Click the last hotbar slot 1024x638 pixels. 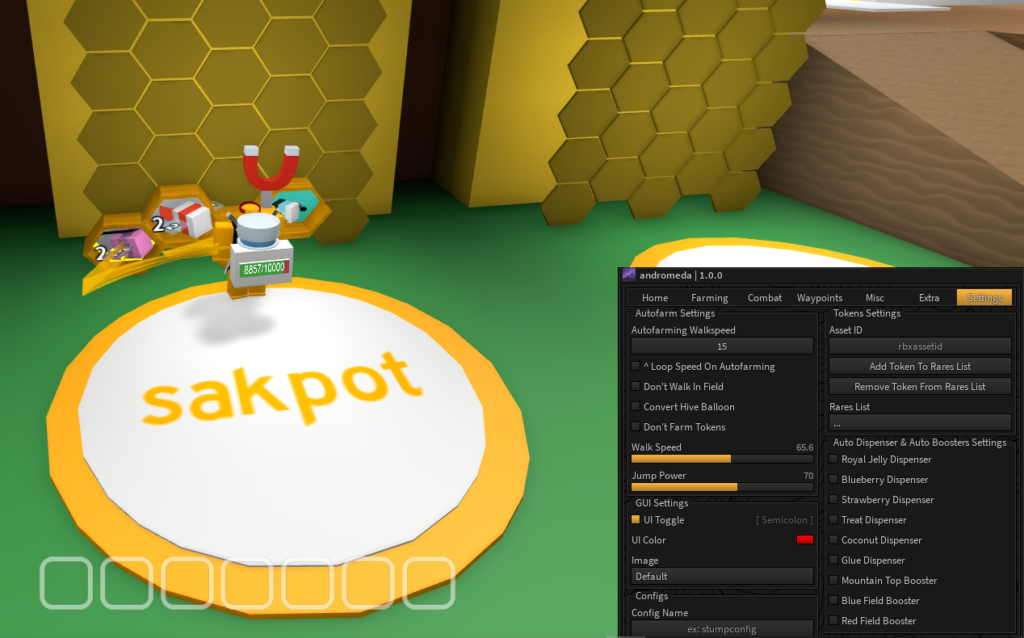click(x=429, y=583)
